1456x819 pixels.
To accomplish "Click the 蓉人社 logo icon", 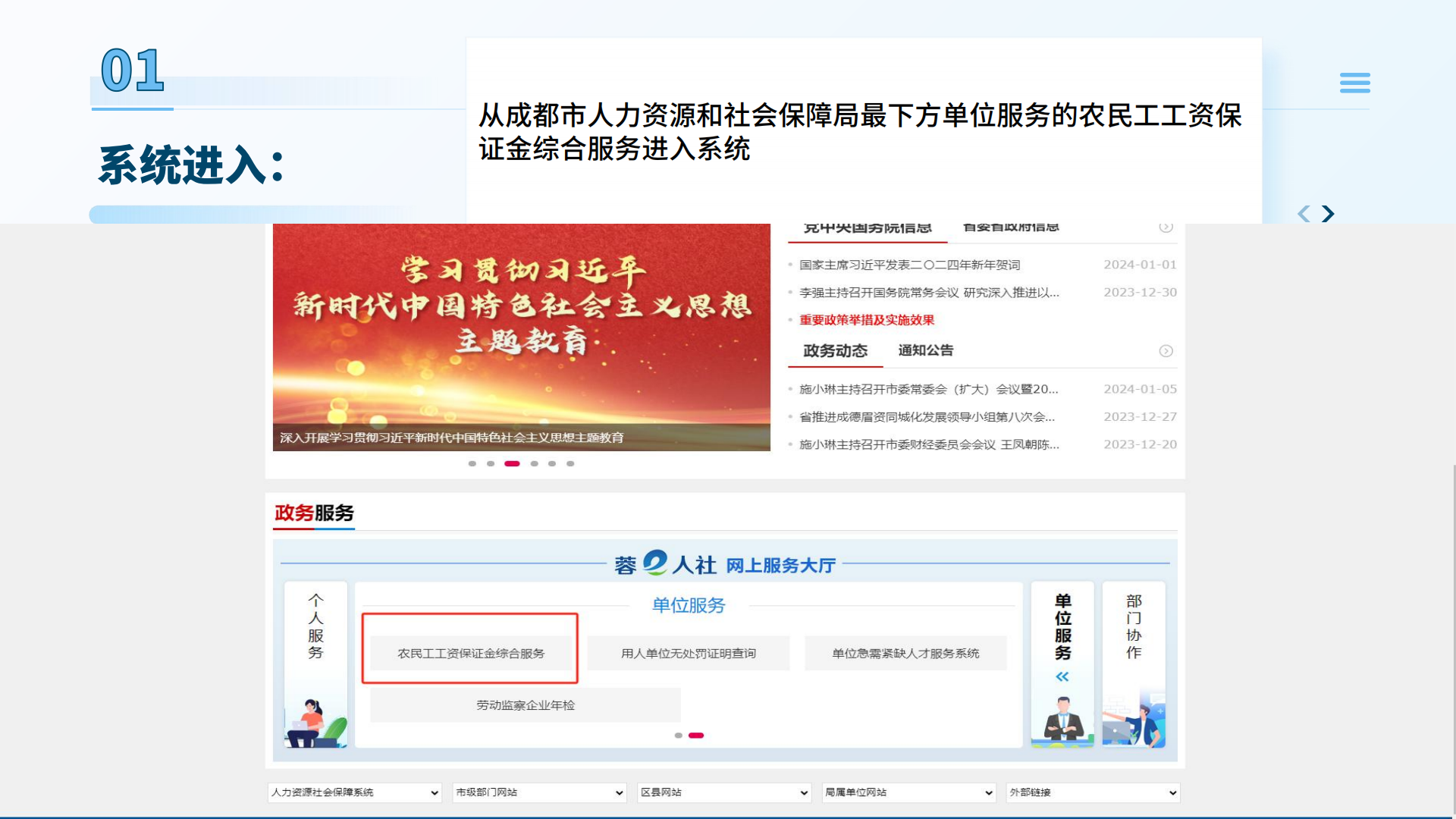I will point(654,562).
